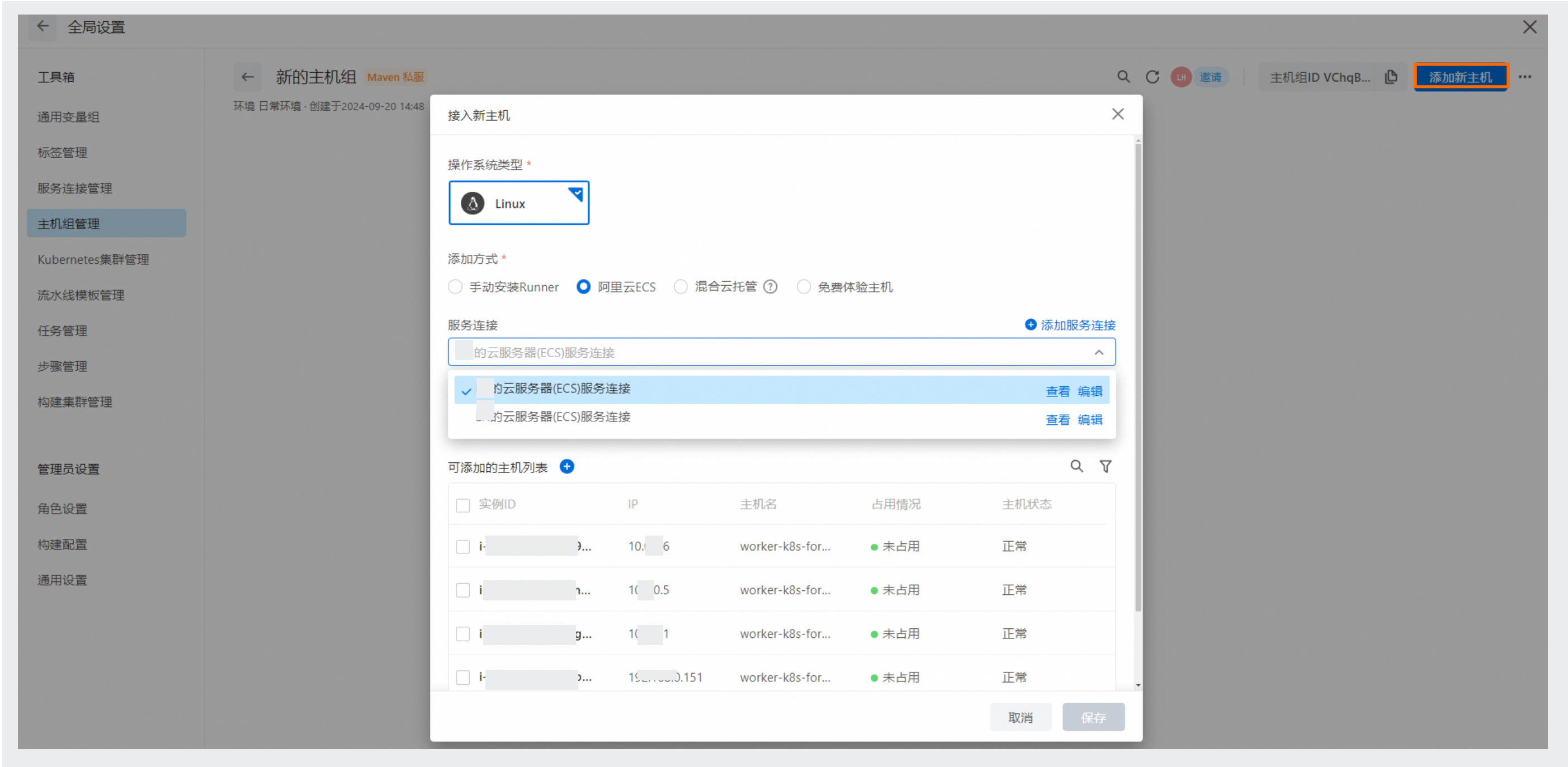The width and height of the screenshot is (1568, 767).
Task: Open 流水线模板管理 in sidebar
Action: (81, 295)
